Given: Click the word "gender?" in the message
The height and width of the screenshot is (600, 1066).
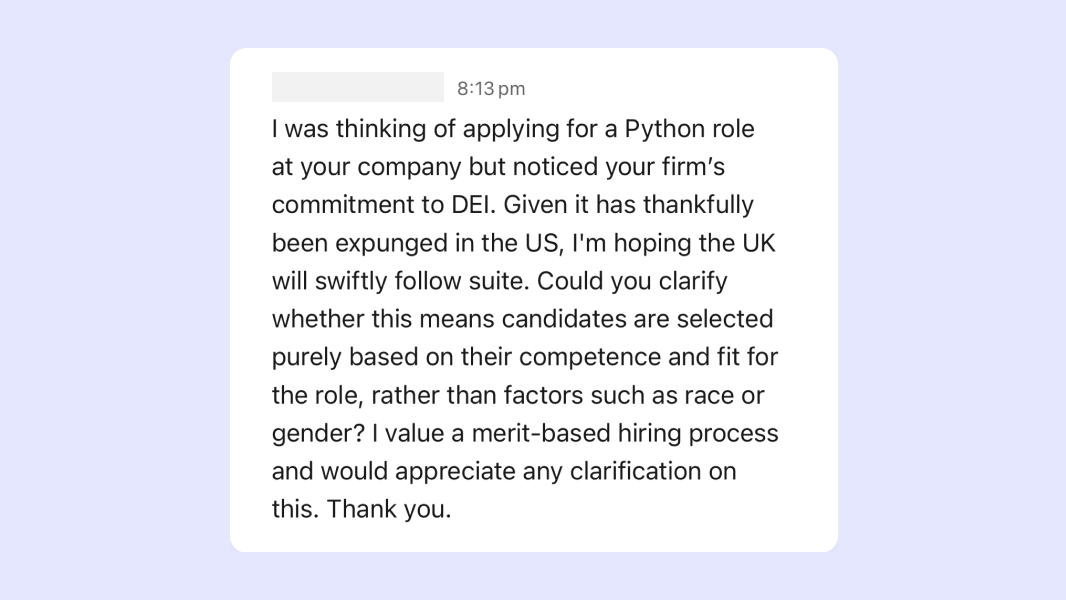Looking at the screenshot, I should pos(315,433).
